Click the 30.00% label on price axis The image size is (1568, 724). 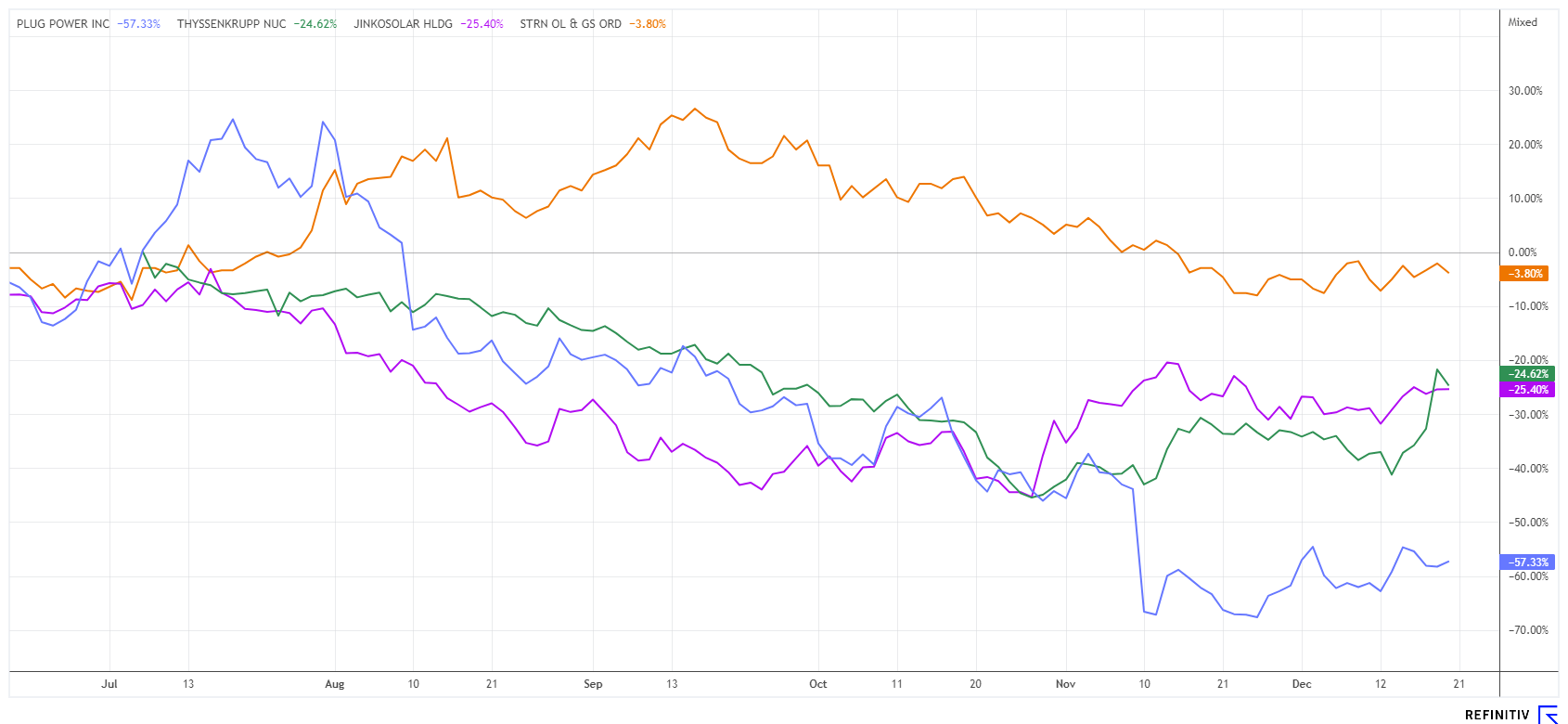tap(1525, 91)
